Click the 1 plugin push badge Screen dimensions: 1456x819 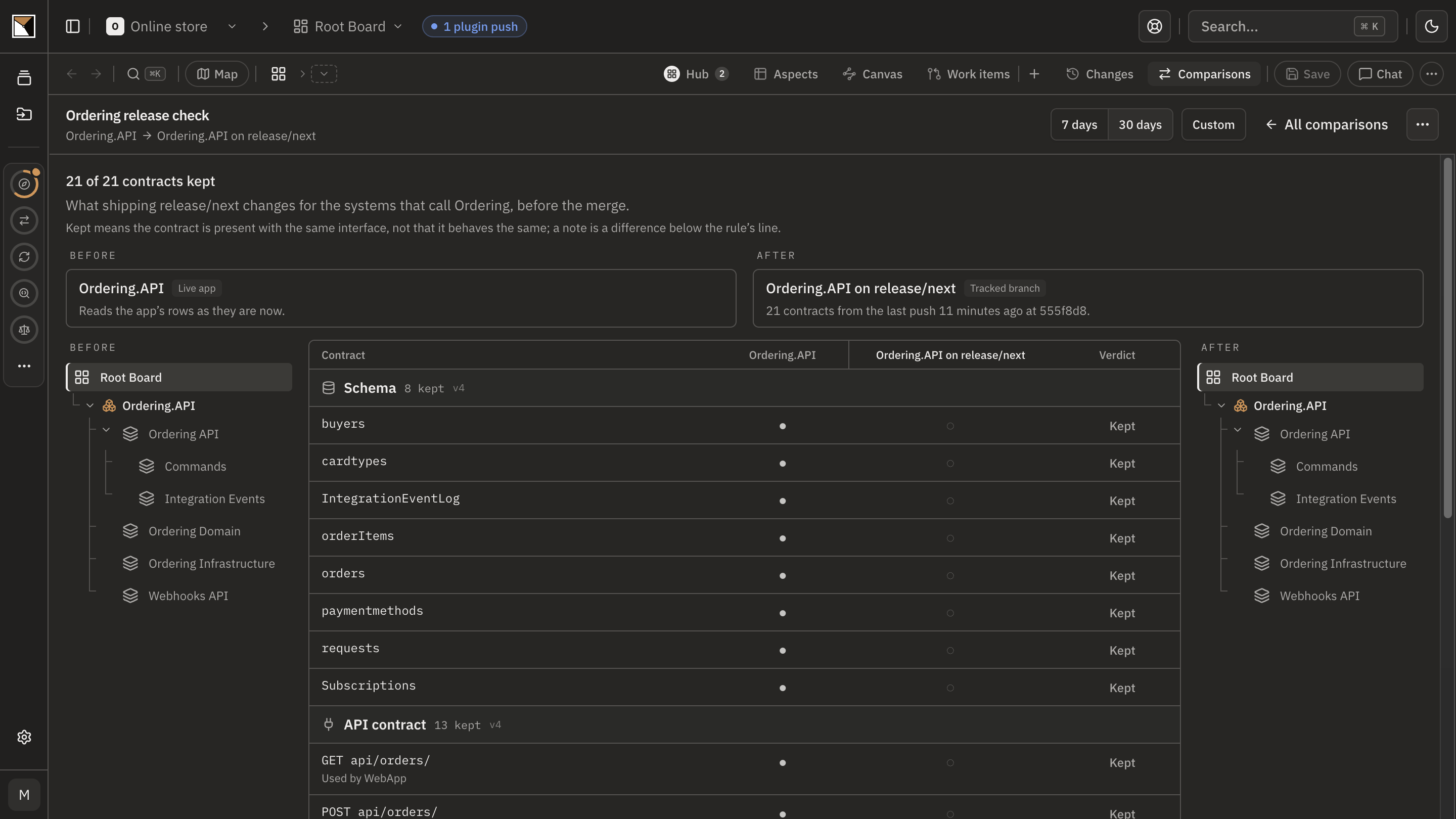pyautogui.click(x=474, y=27)
